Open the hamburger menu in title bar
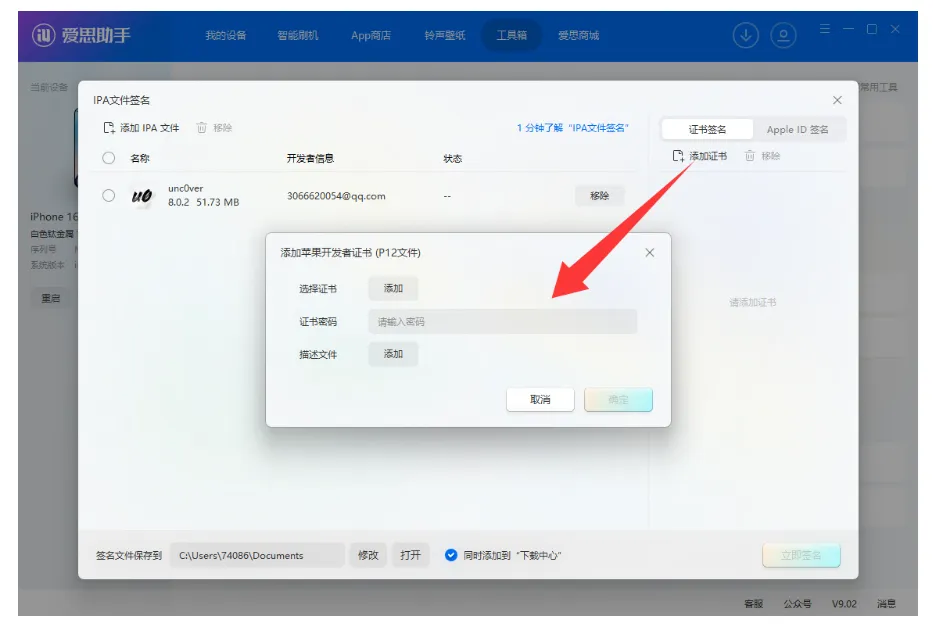Image resolution: width=933 pixels, height=632 pixels. coord(825,29)
